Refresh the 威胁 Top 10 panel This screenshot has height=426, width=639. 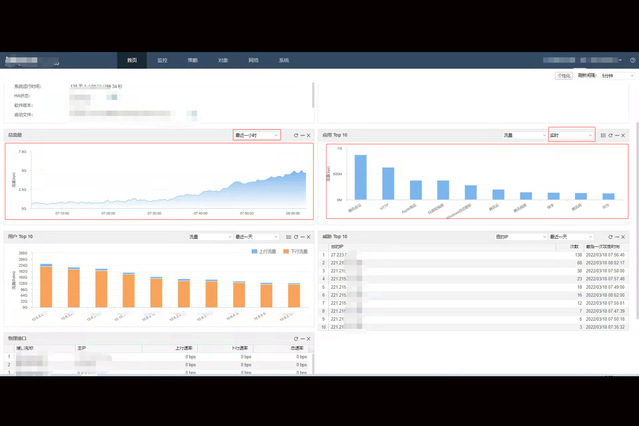tap(610, 237)
